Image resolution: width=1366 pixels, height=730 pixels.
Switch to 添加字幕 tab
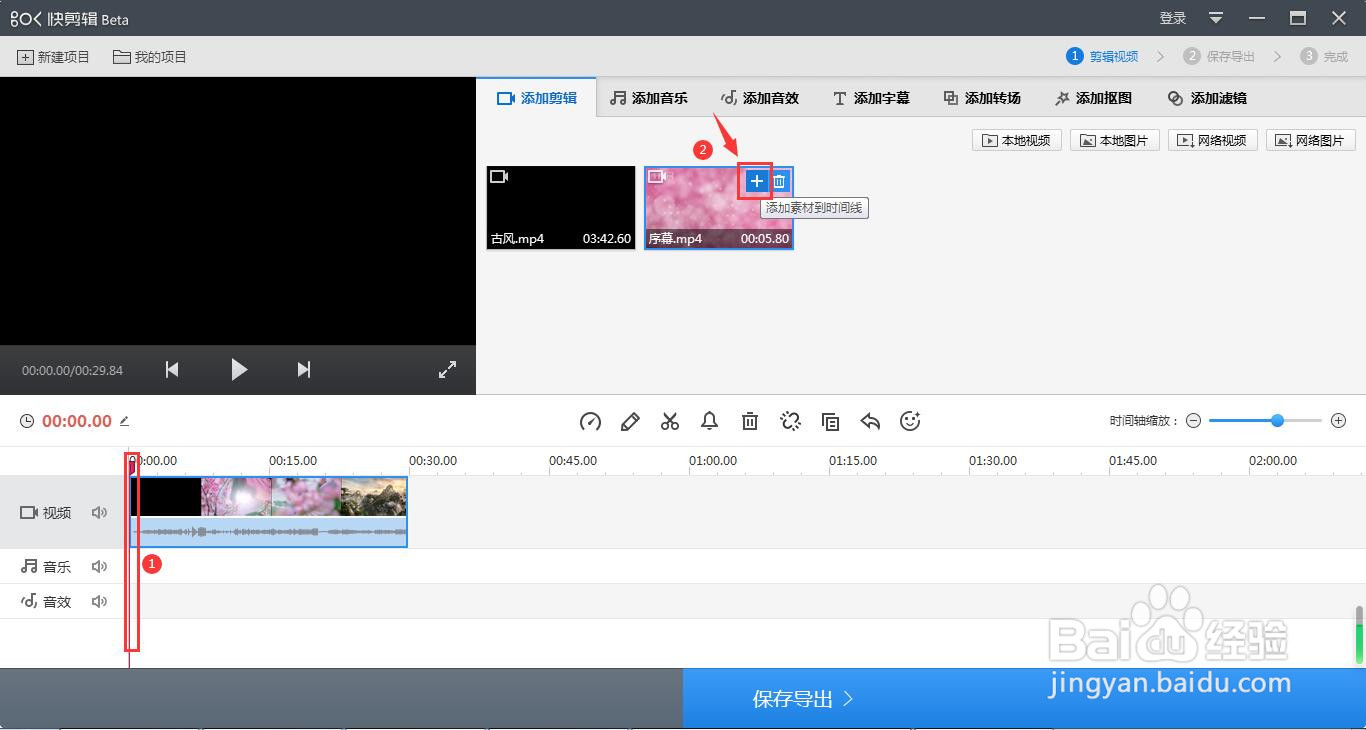point(871,98)
